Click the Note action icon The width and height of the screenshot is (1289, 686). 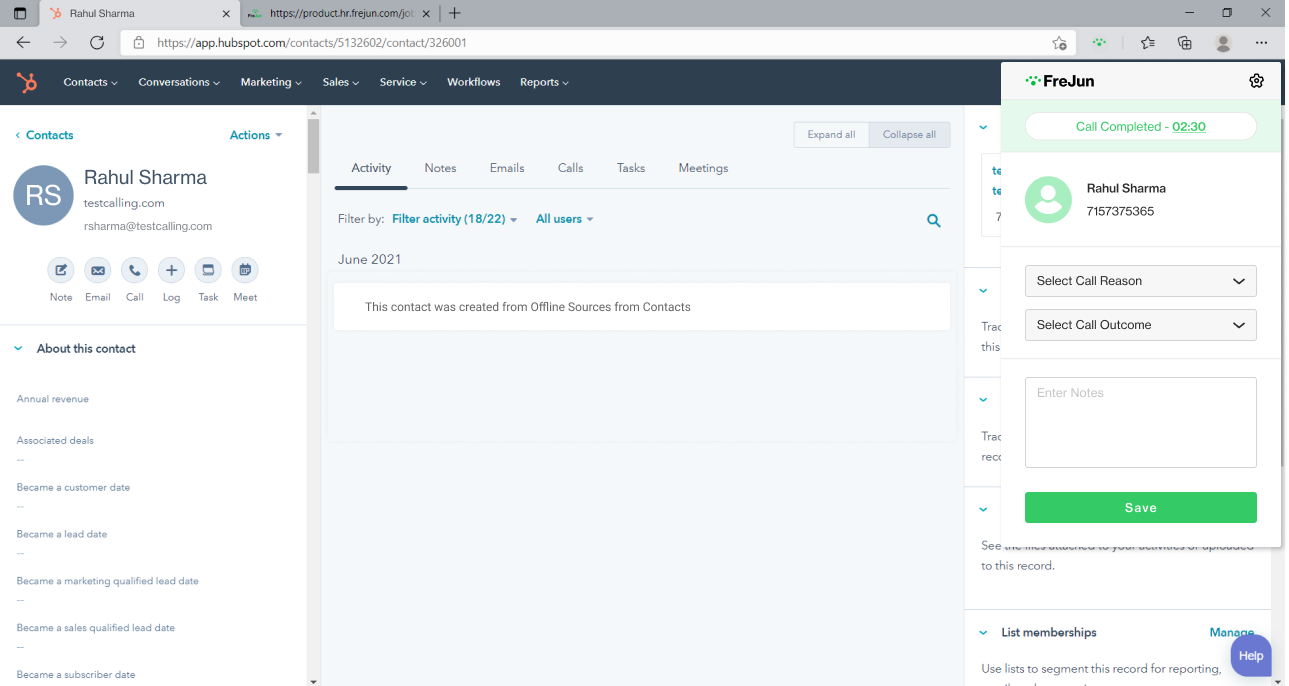(61, 270)
